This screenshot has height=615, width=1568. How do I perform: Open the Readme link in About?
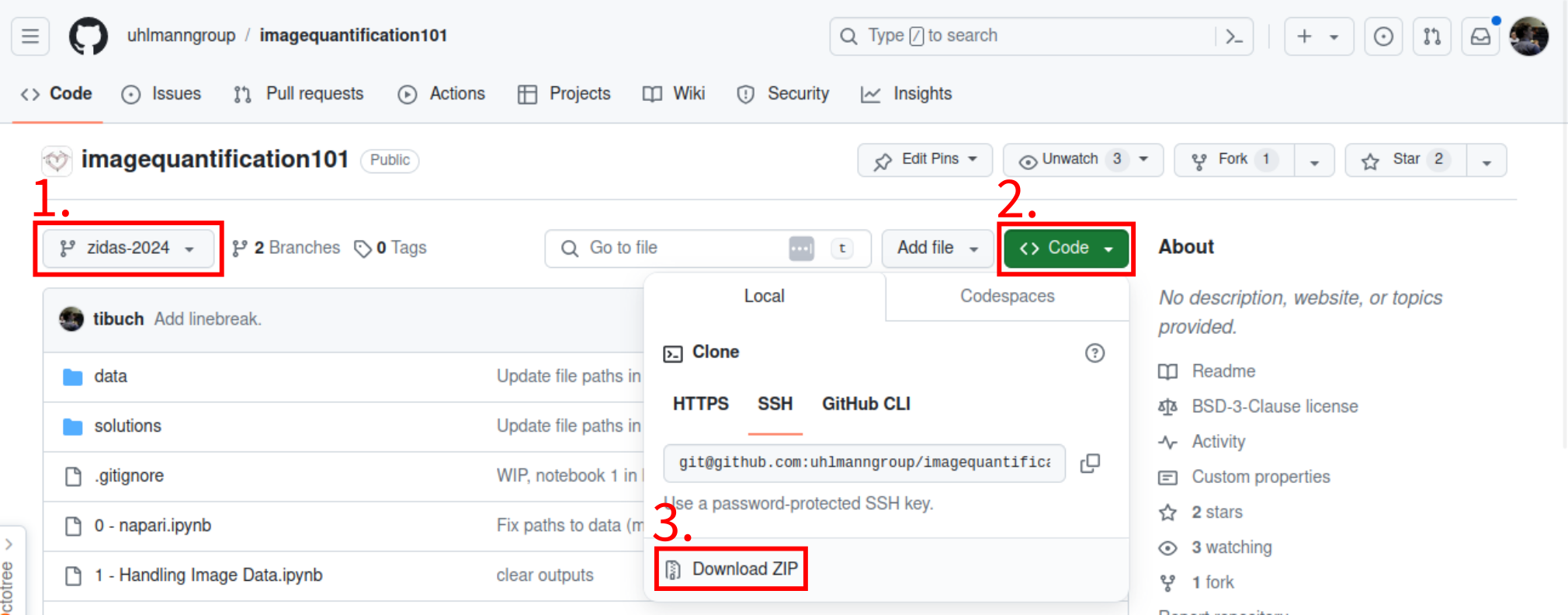(1223, 372)
